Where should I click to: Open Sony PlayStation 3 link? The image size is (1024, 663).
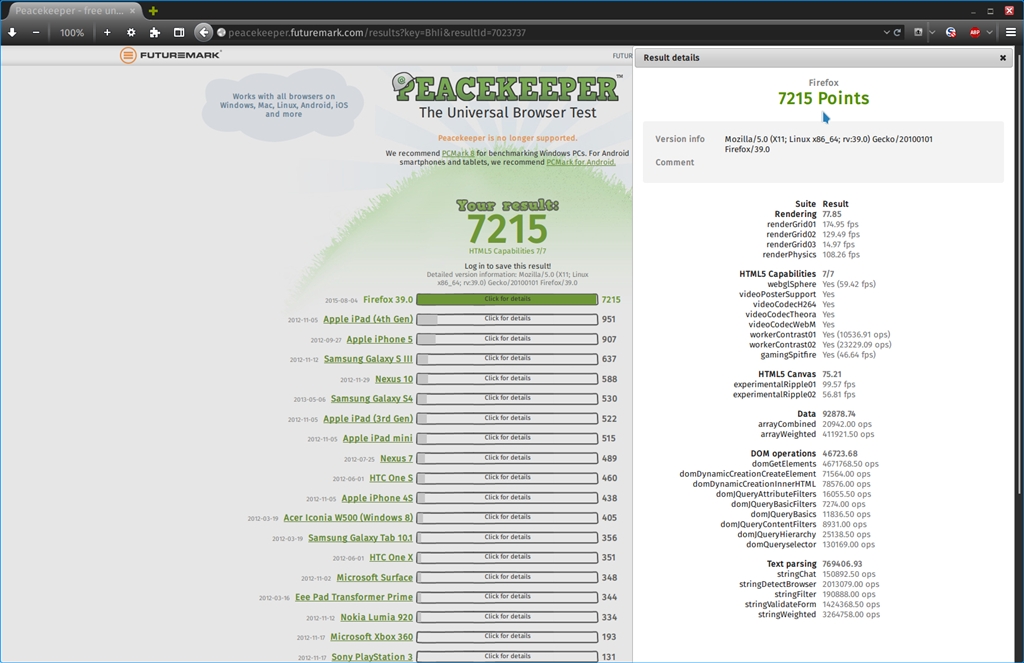click(x=372, y=656)
